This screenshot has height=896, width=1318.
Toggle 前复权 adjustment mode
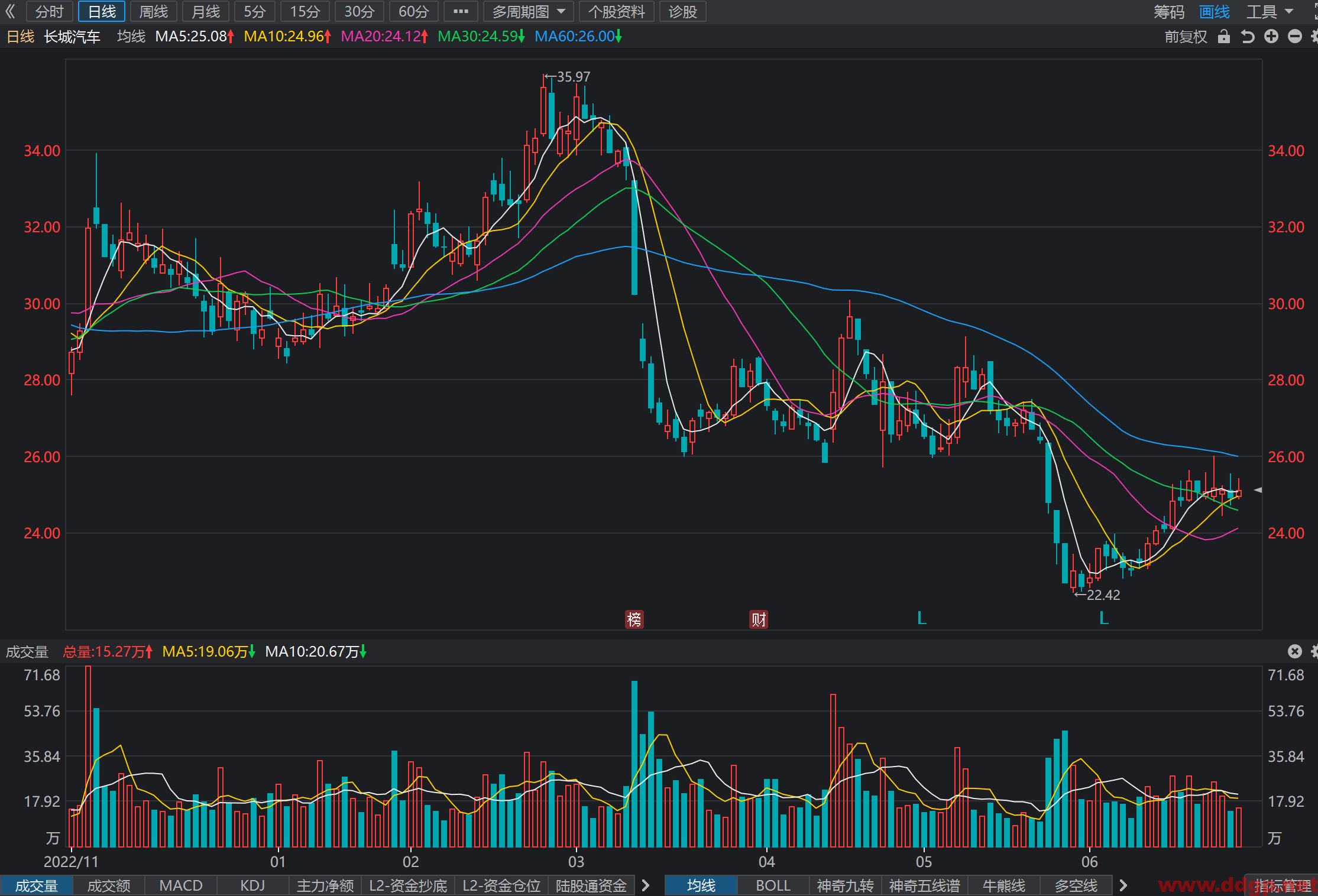1186,37
